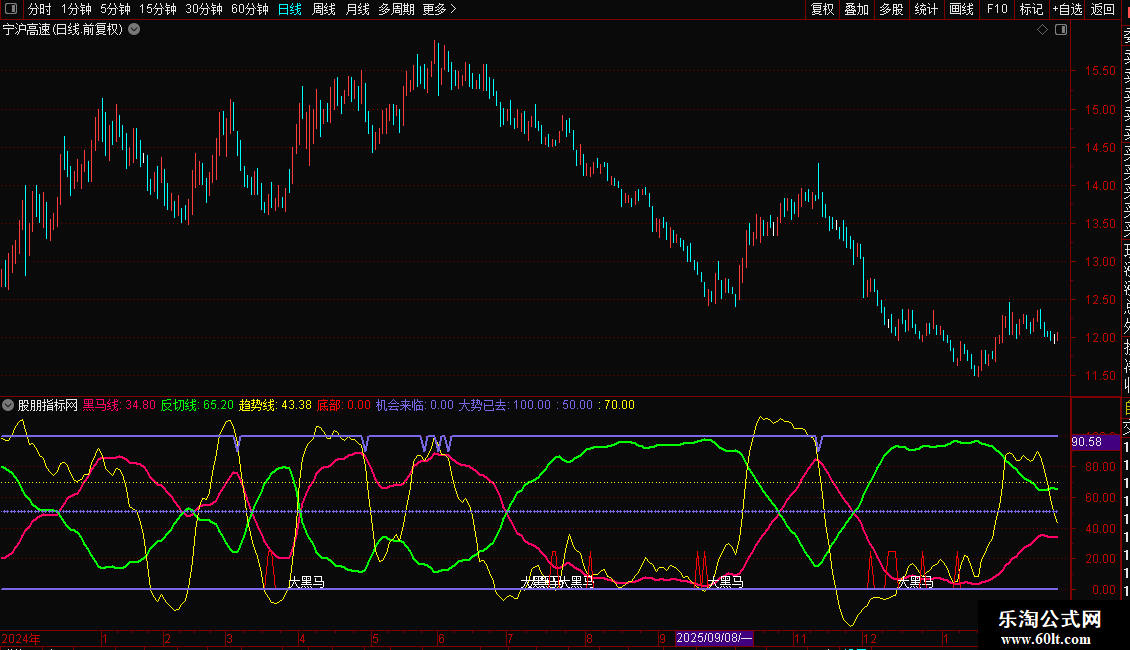The width and height of the screenshot is (1130, 650).
Task: Switch to 多周期 multi-period view
Action: 396,9
